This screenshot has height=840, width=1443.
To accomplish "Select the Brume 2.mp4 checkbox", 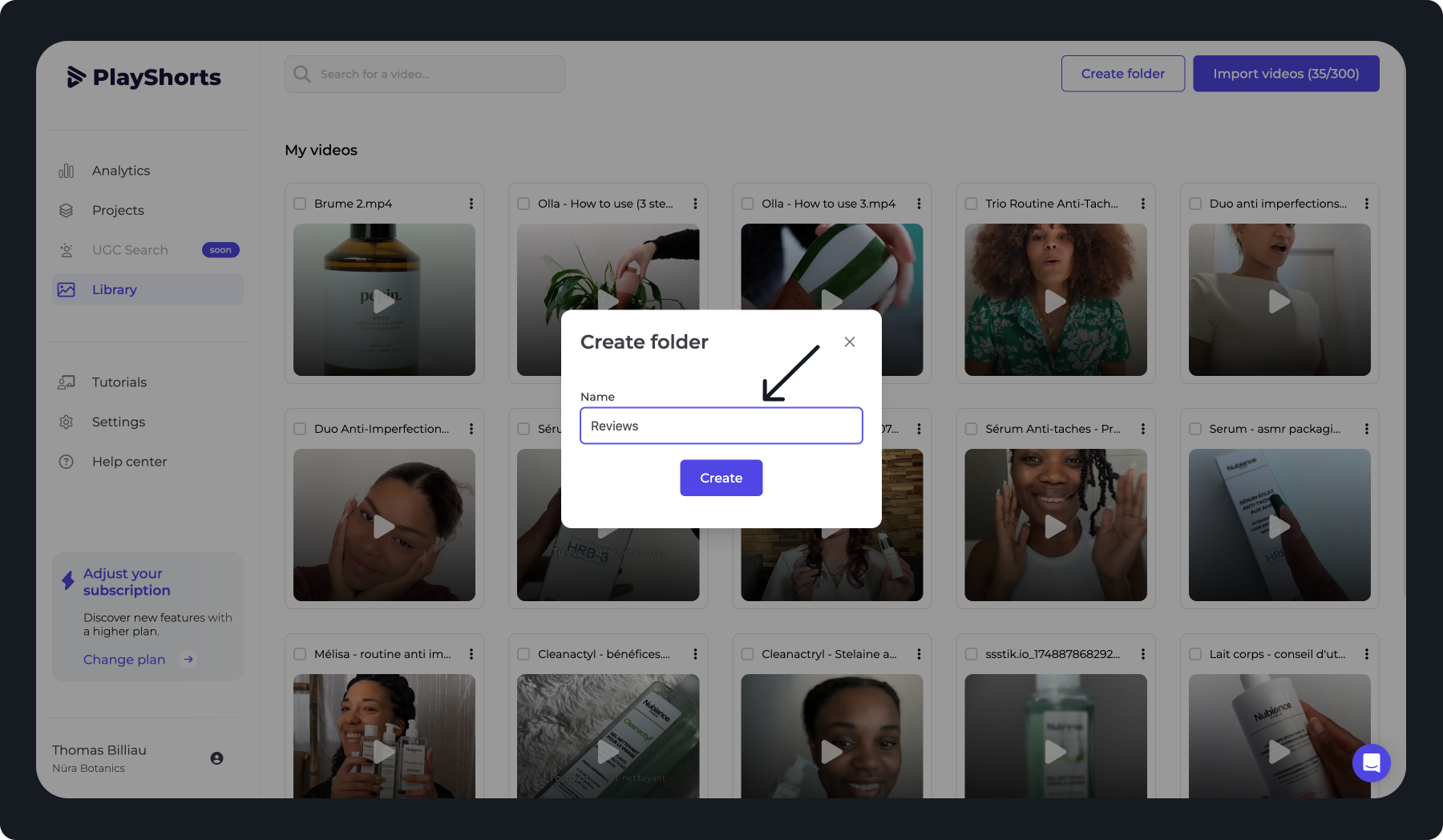I will click(300, 204).
